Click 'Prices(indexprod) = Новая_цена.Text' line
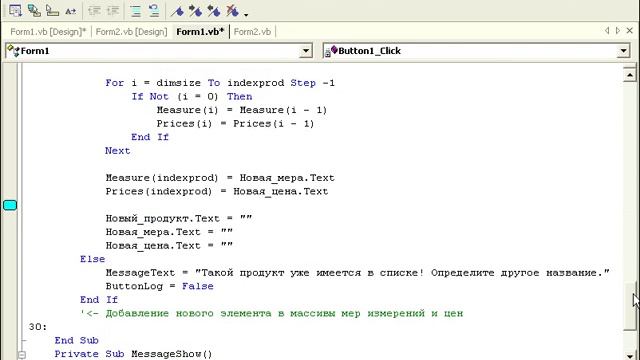The image size is (640, 360). 217,191
